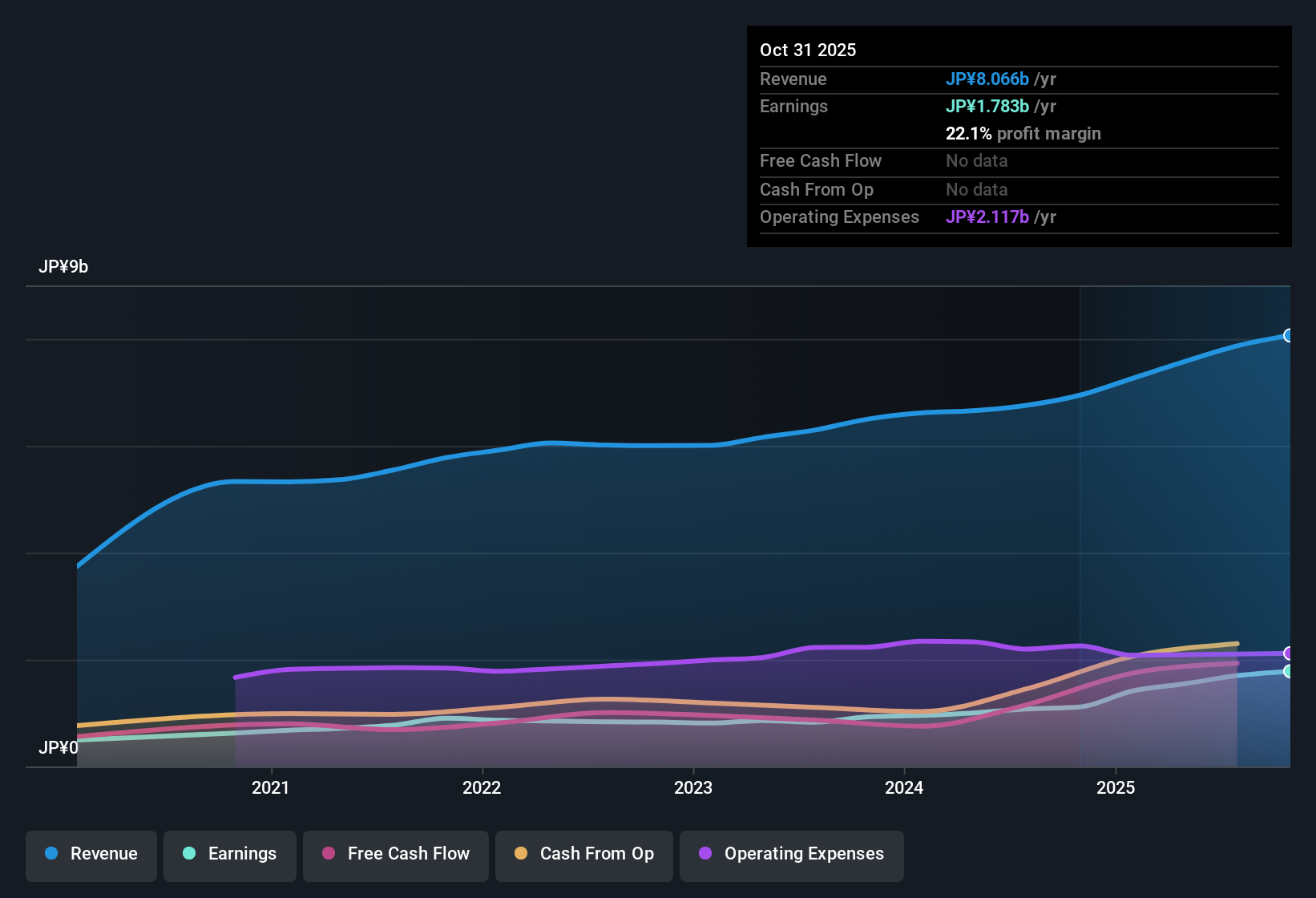Select the Operating Expenses endpoint marker
Viewport: 1316px width, 898px height.
tap(1288, 653)
